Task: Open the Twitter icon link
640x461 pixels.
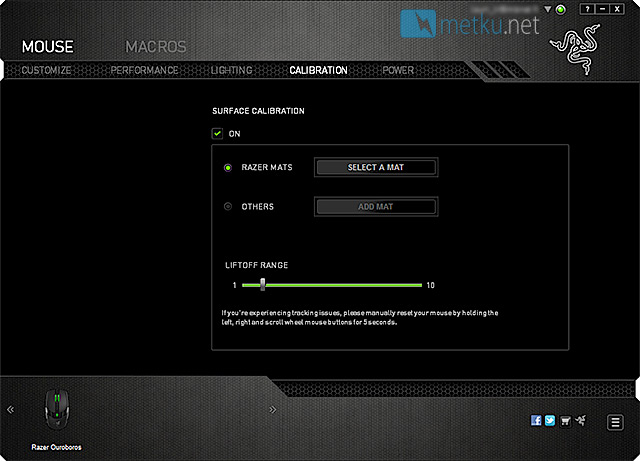Action: [550, 420]
